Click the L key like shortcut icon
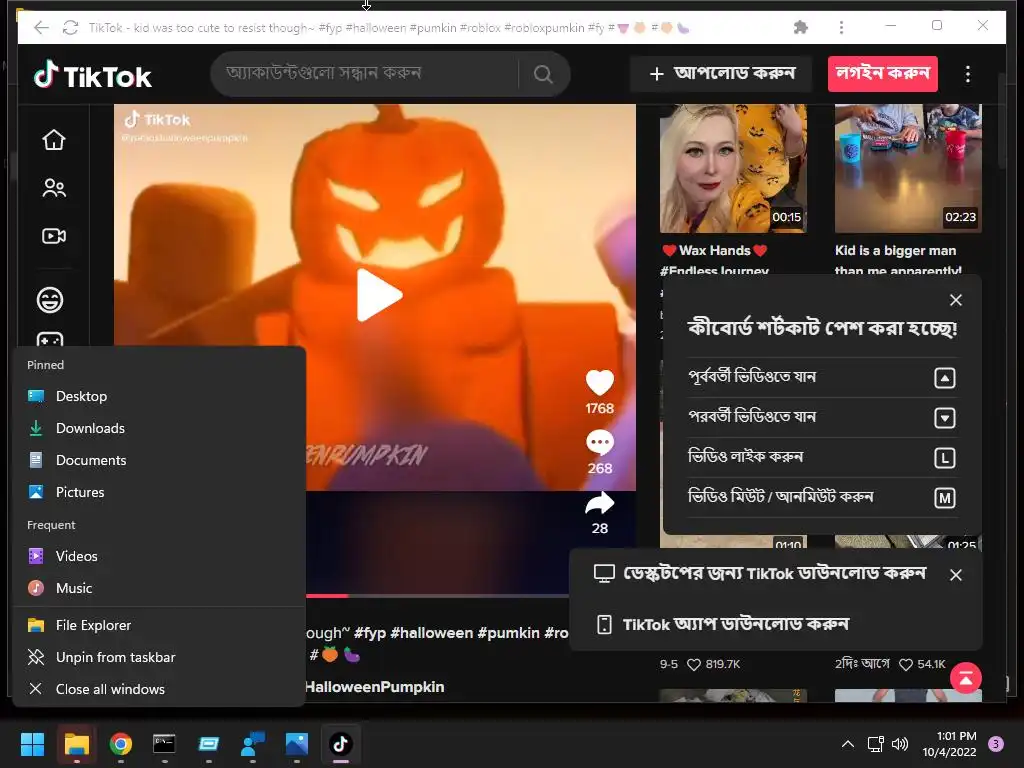The width and height of the screenshot is (1024, 768). [x=944, y=458]
